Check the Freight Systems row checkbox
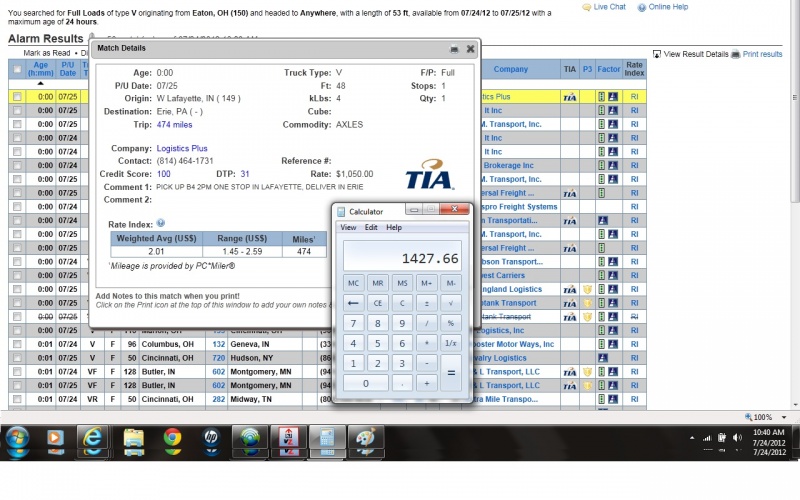The image size is (800, 500). [17, 207]
